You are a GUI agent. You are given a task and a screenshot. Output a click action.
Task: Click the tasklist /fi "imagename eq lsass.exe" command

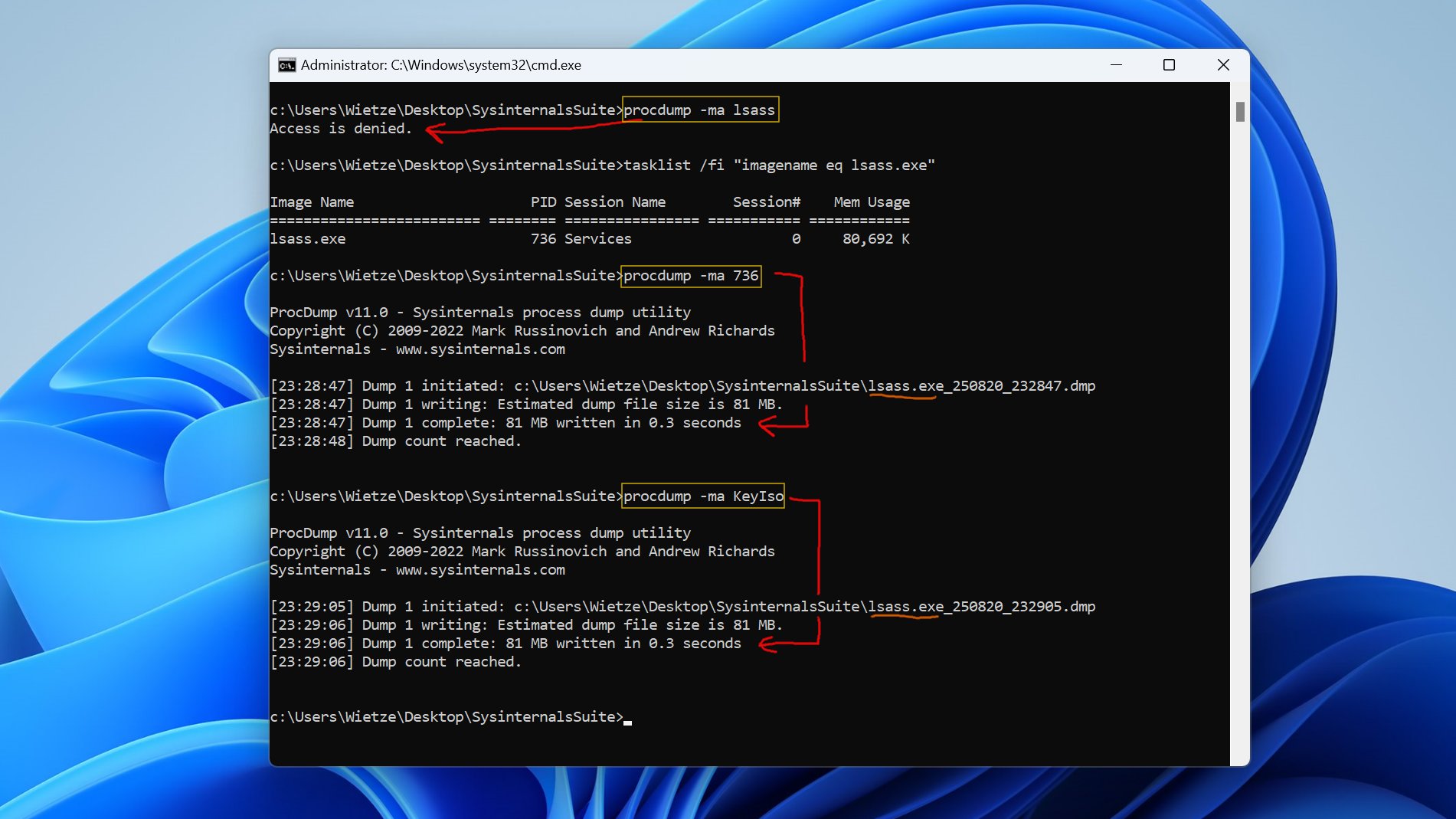[x=780, y=165]
